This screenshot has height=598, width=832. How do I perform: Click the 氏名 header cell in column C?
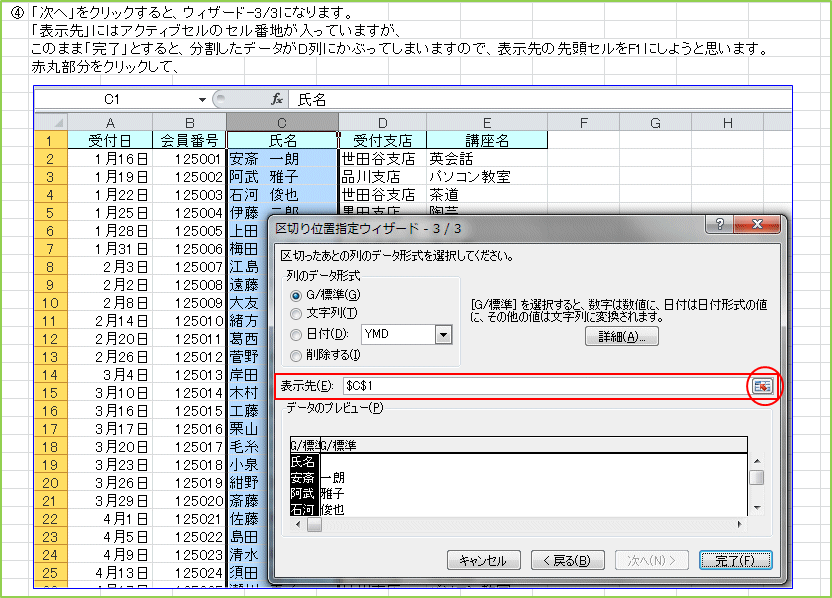click(282, 141)
